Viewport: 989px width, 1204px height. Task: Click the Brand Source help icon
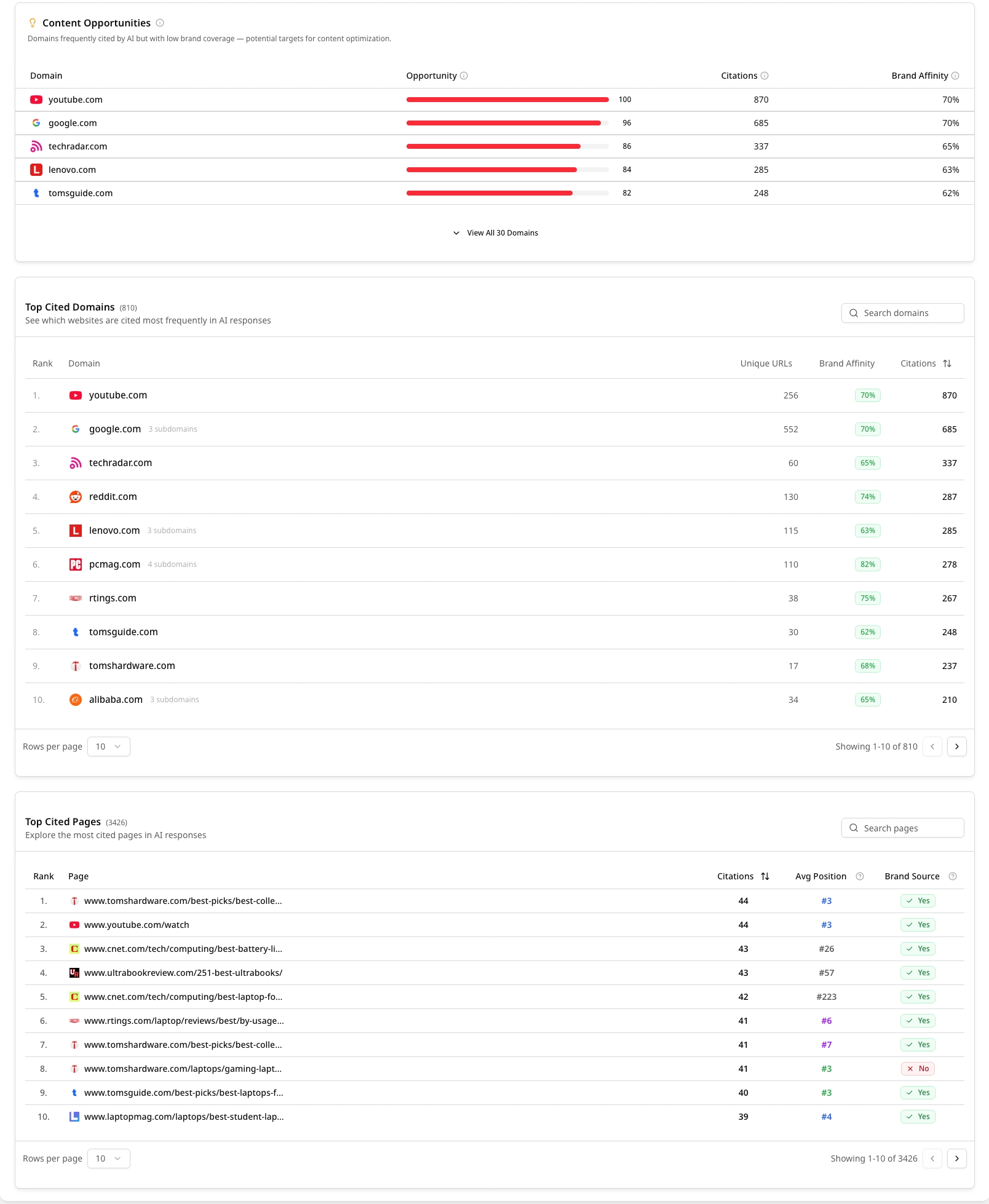coord(953,876)
